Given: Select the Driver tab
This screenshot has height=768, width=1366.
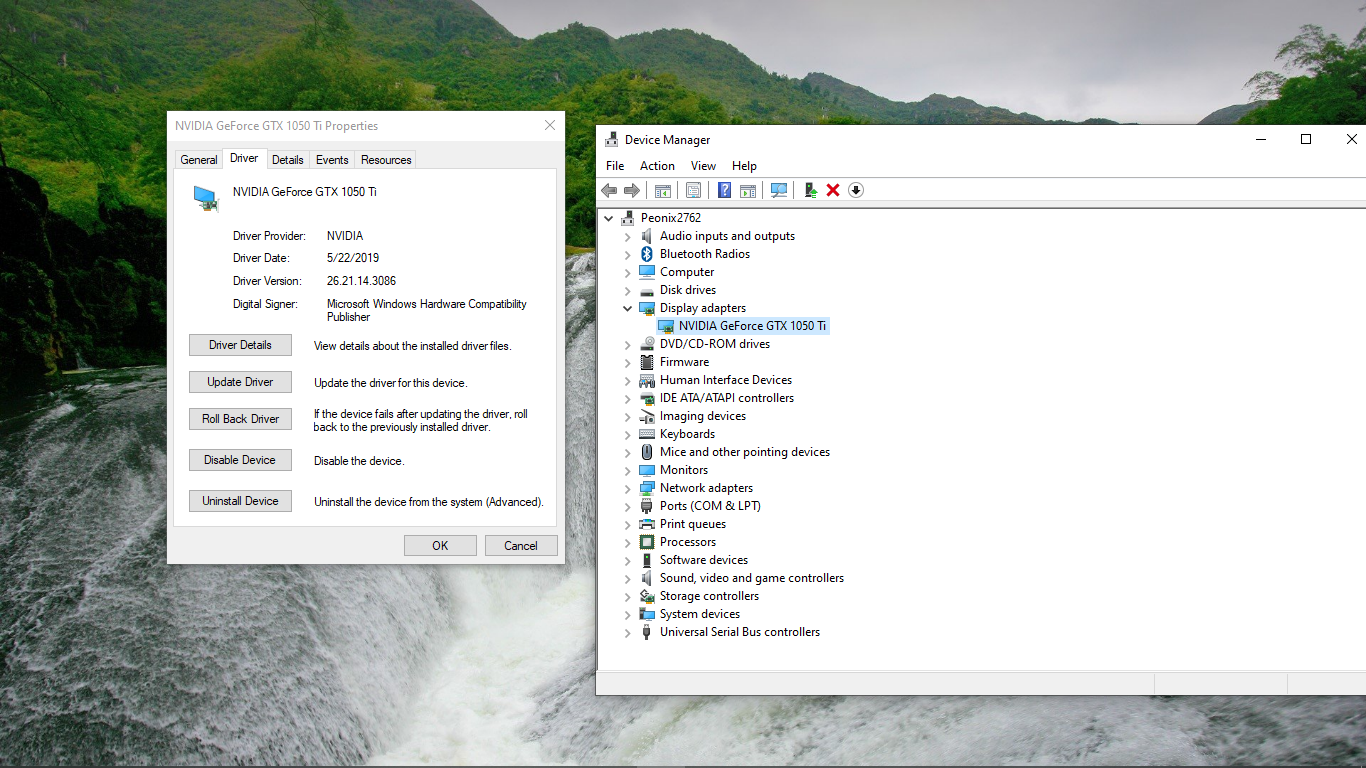Looking at the screenshot, I should pyautogui.click(x=244, y=158).
